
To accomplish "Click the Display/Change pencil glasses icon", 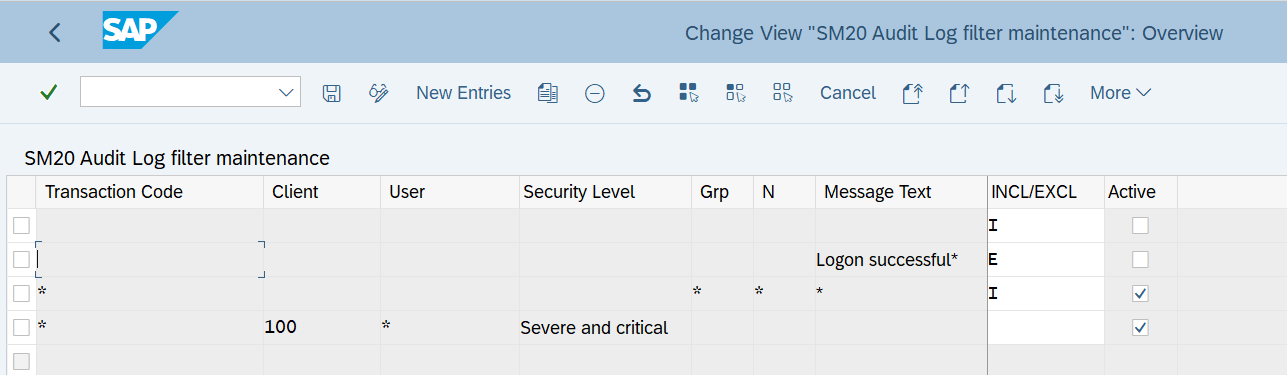I will [378, 93].
